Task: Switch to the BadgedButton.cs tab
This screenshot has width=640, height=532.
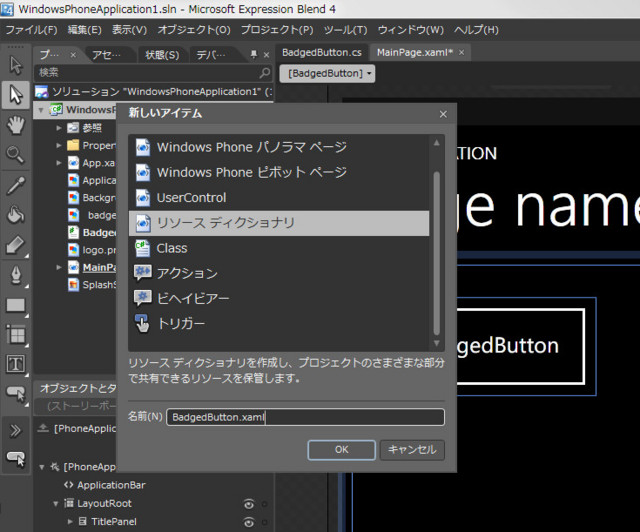Action: 322,53
